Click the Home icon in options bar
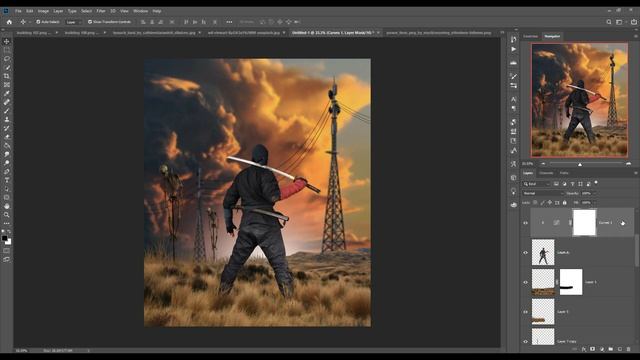The image size is (640, 360). coord(9,22)
